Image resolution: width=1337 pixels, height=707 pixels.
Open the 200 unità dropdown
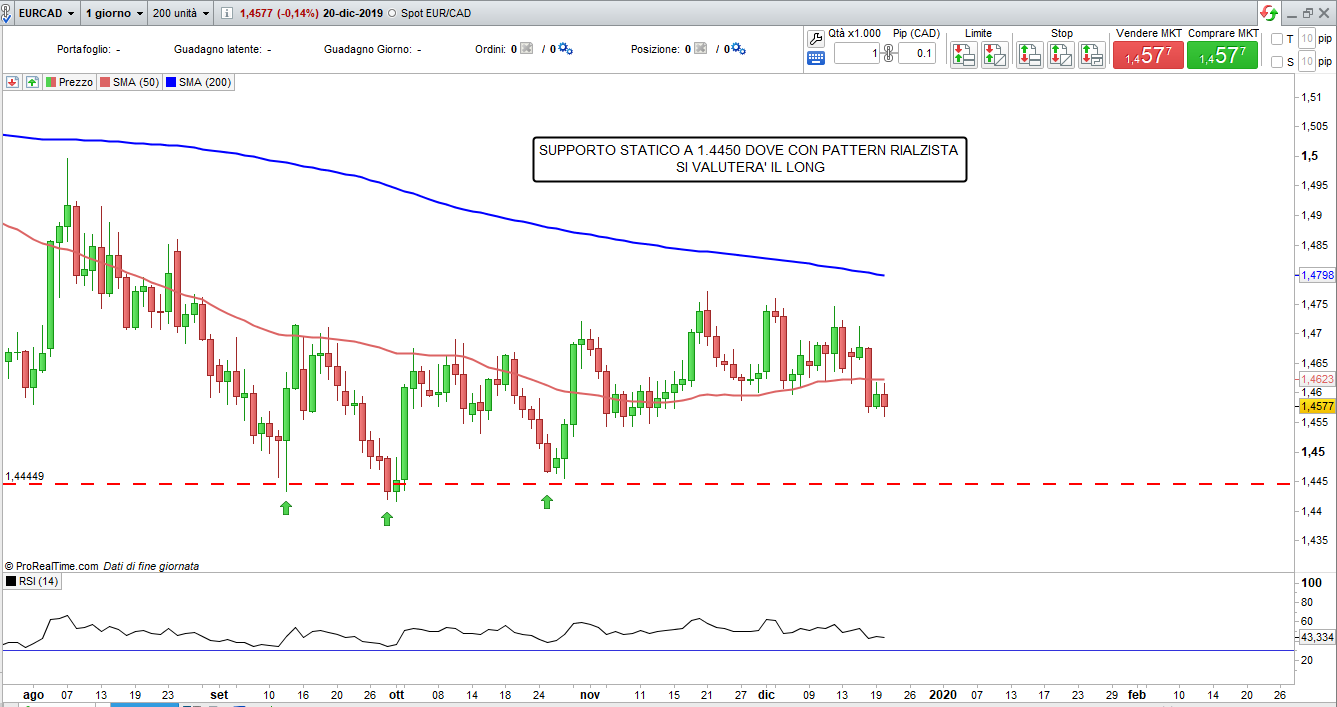(x=181, y=13)
